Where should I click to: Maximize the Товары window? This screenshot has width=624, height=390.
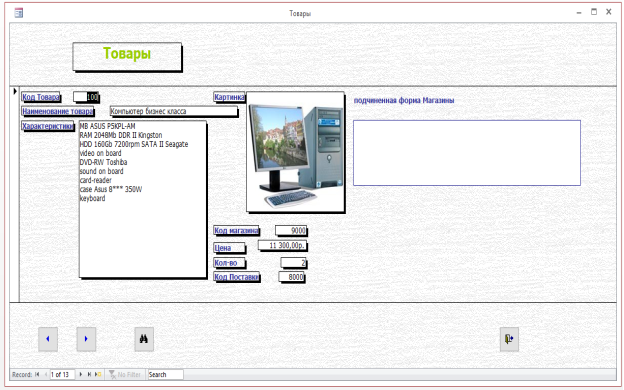click(x=594, y=12)
